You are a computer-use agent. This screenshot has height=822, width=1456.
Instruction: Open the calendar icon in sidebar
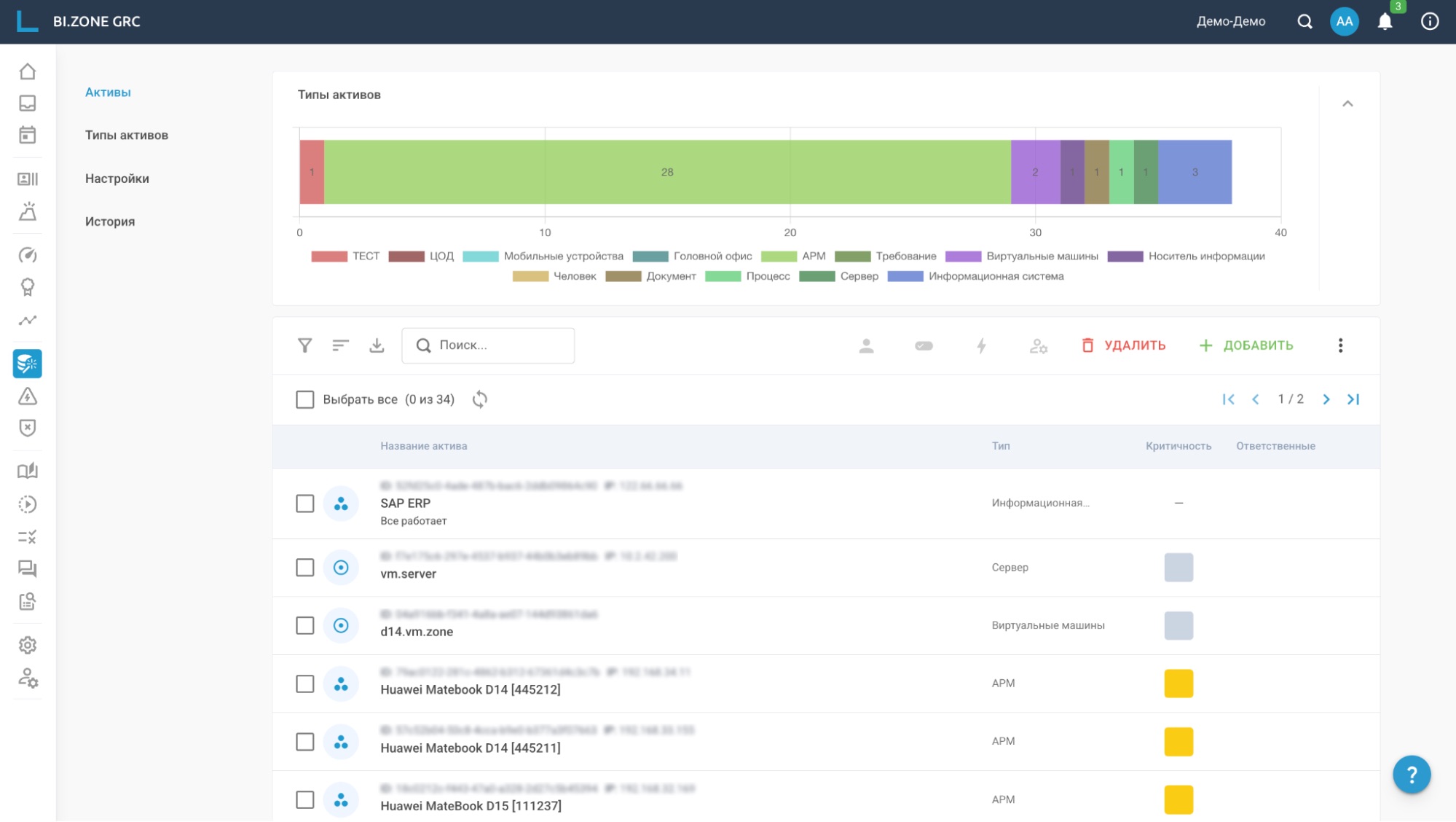tap(28, 136)
